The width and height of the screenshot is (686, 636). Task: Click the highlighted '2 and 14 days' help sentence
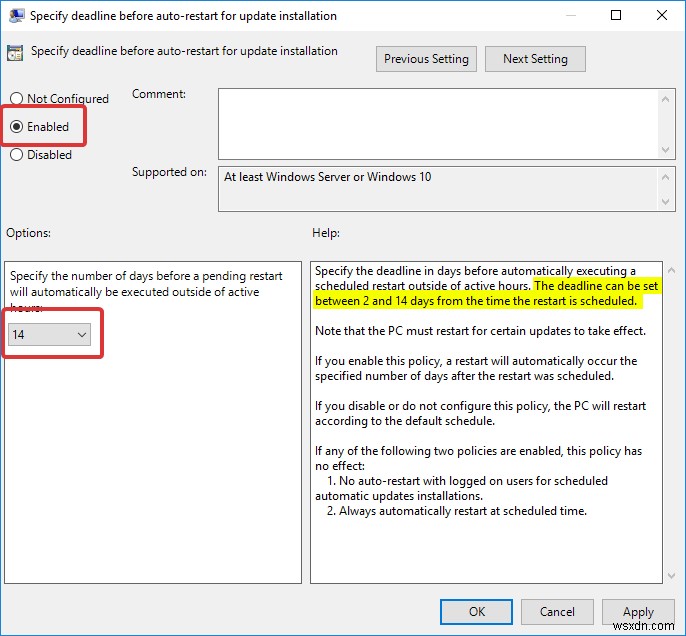click(486, 293)
